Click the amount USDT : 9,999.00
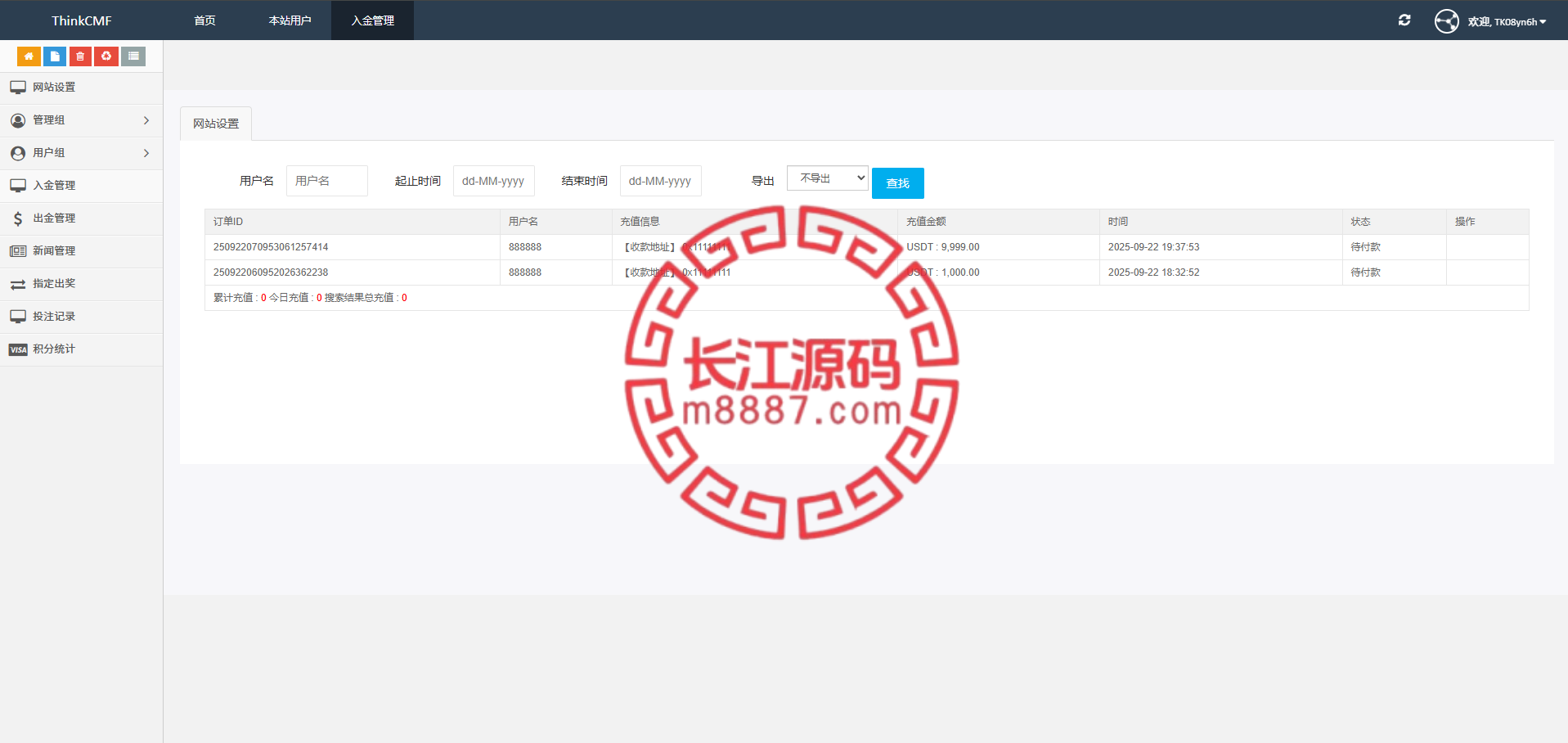The height and width of the screenshot is (743, 1568). [x=943, y=247]
